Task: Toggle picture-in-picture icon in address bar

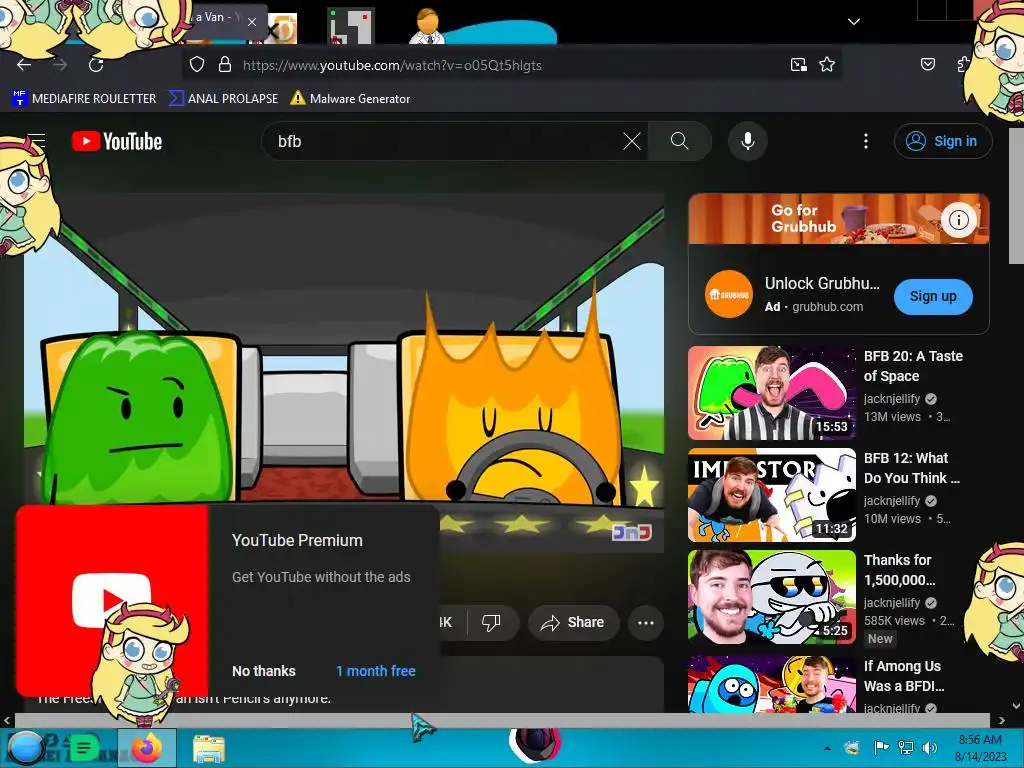Action: (x=798, y=65)
